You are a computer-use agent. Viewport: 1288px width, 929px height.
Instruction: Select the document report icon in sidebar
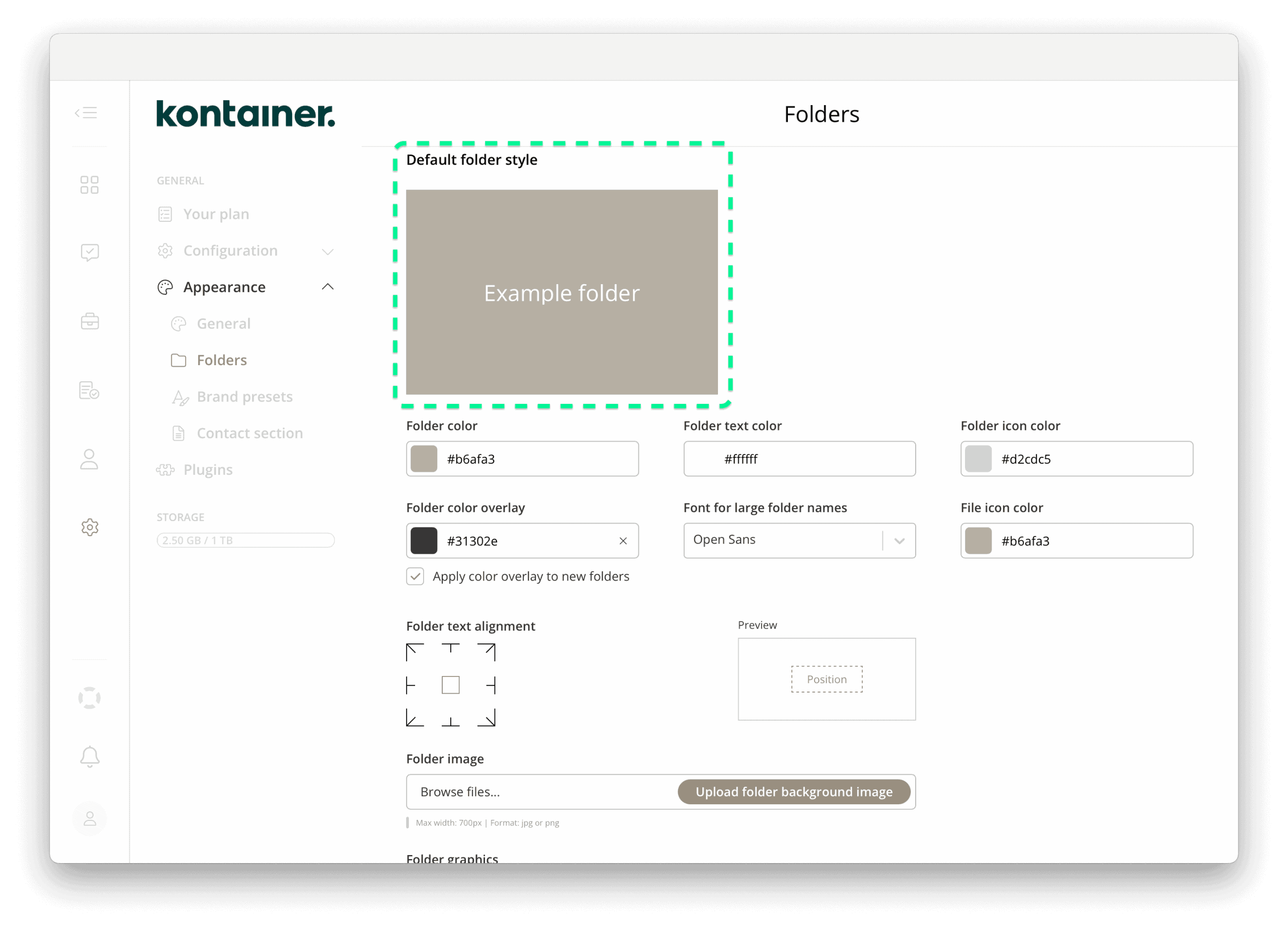pos(89,390)
